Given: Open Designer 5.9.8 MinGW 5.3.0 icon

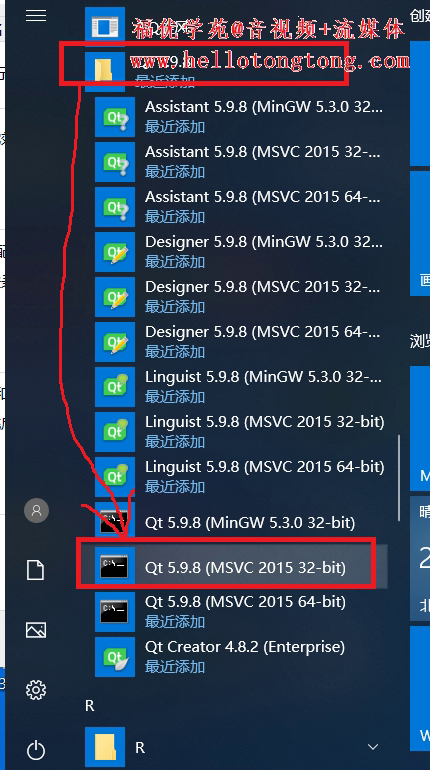Looking at the screenshot, I should click(x=114, y=252).
